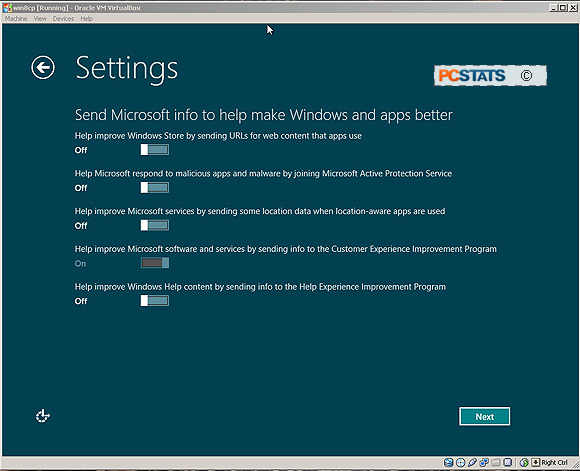
Task: Click the keyboard capture host key icon
Action: tap(536, 462)
